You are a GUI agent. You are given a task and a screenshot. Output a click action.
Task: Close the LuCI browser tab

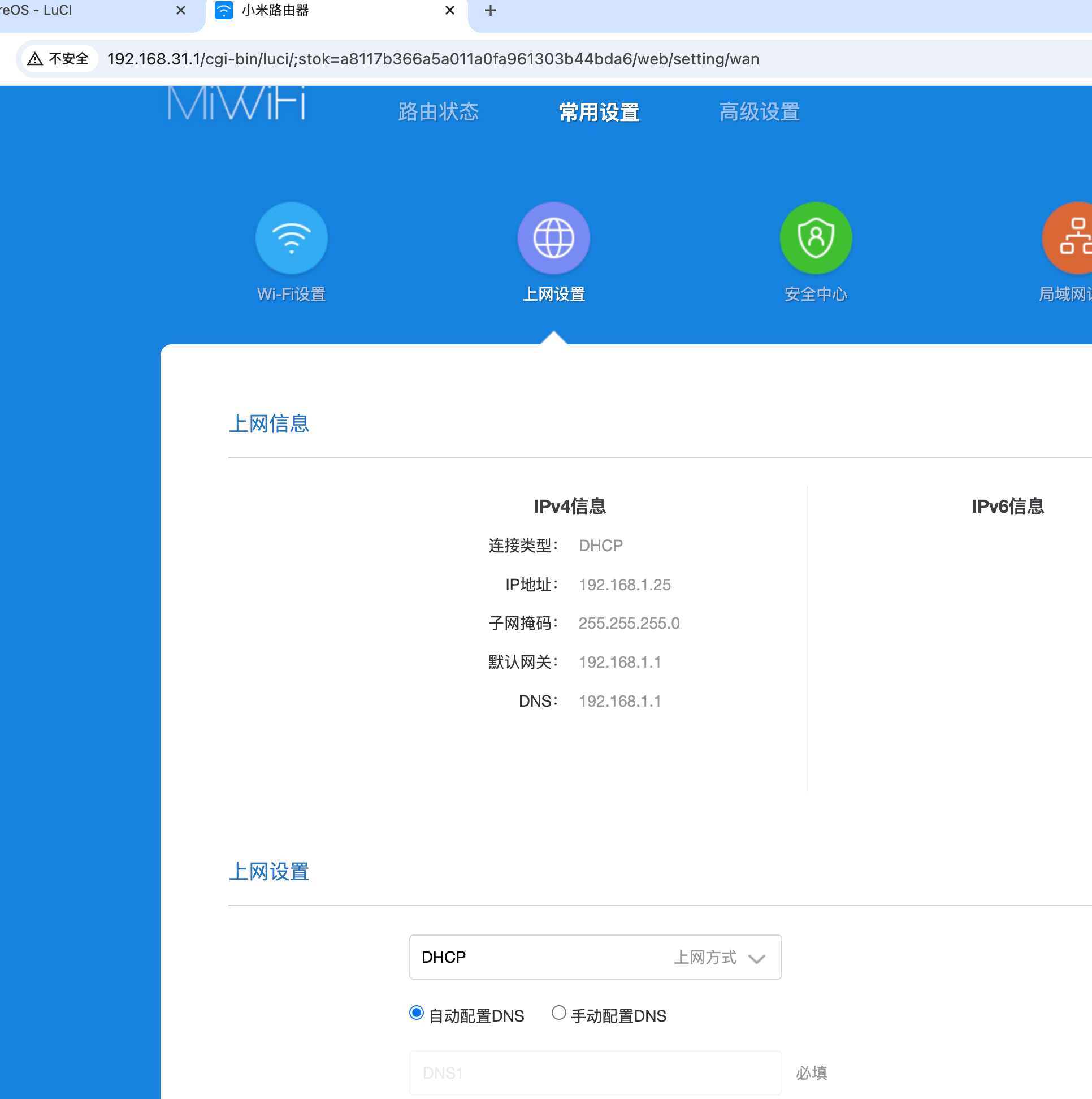click(x=181, y=10)
